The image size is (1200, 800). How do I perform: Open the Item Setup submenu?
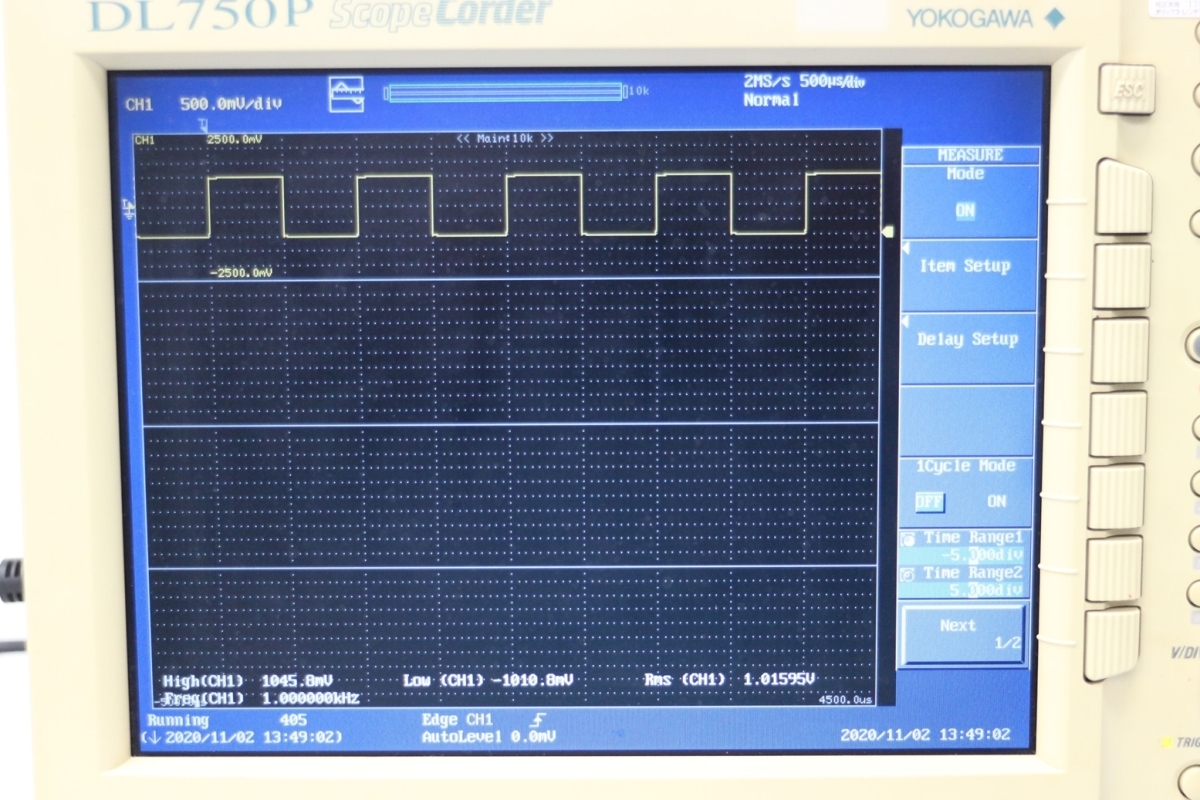point(966,274)
